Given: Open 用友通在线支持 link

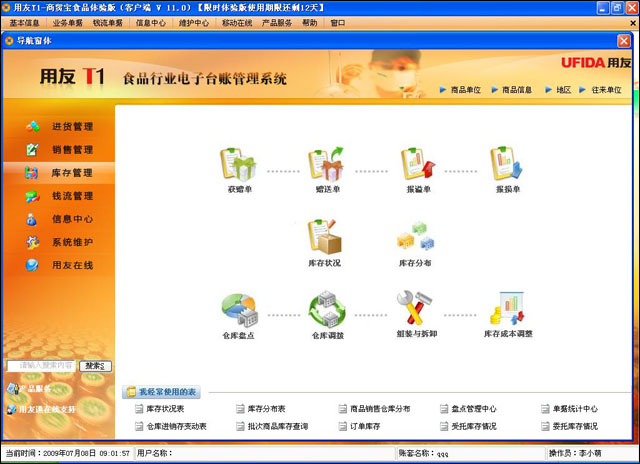Looking at the screenshot, I should coord(41,409).
